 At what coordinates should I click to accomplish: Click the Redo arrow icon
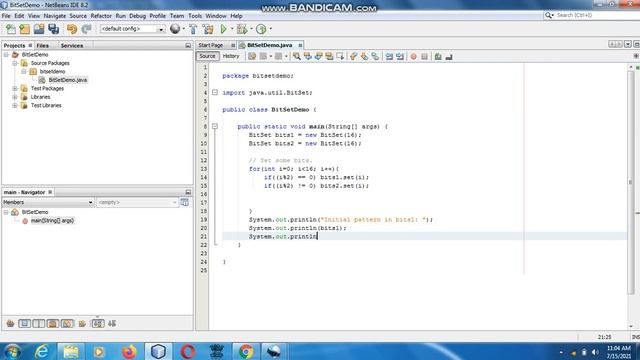click(86, 29)
